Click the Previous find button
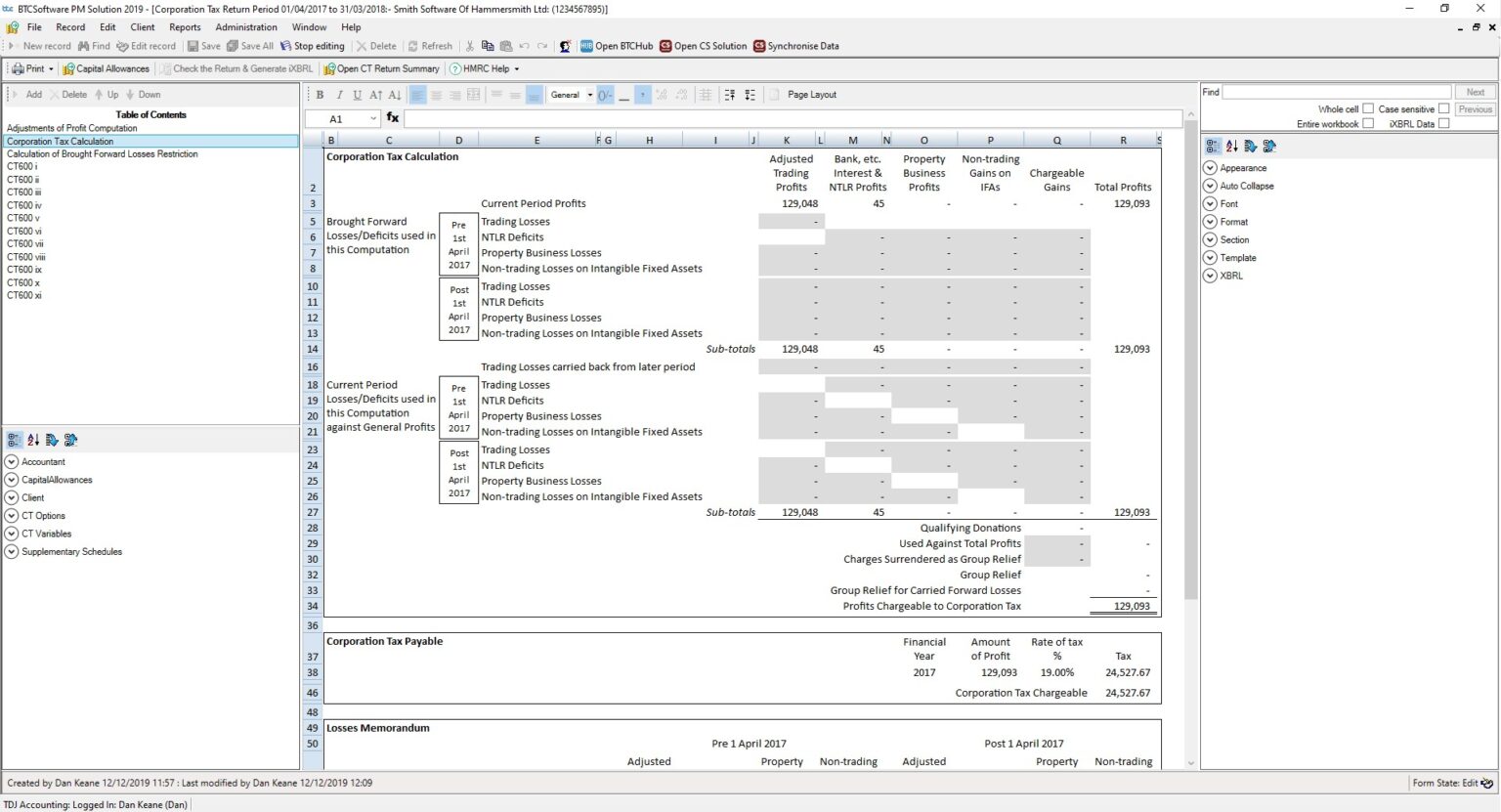Image resolution: width=1501 pixels, height=812 pixels. 1475,109
